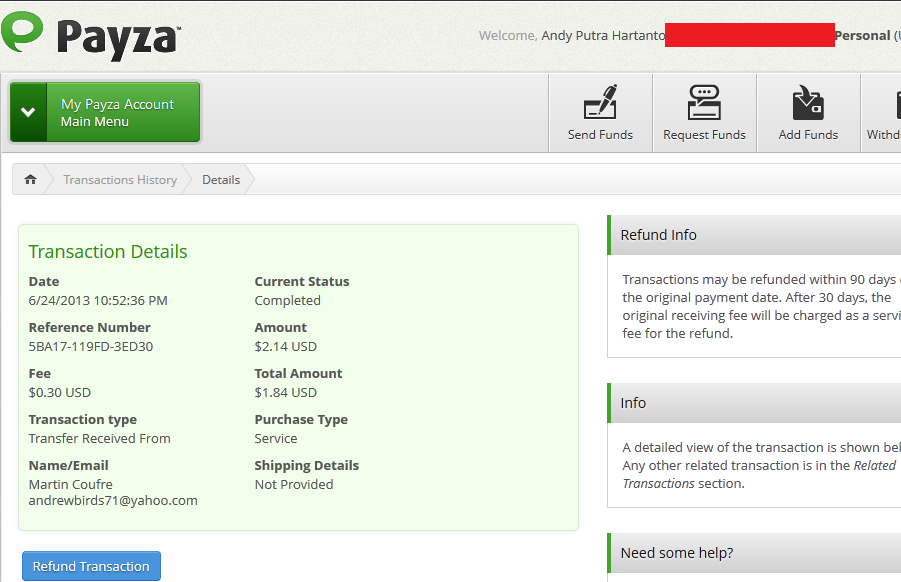Click the Add Funds label
901x582 pixels.
coord(808,134)
